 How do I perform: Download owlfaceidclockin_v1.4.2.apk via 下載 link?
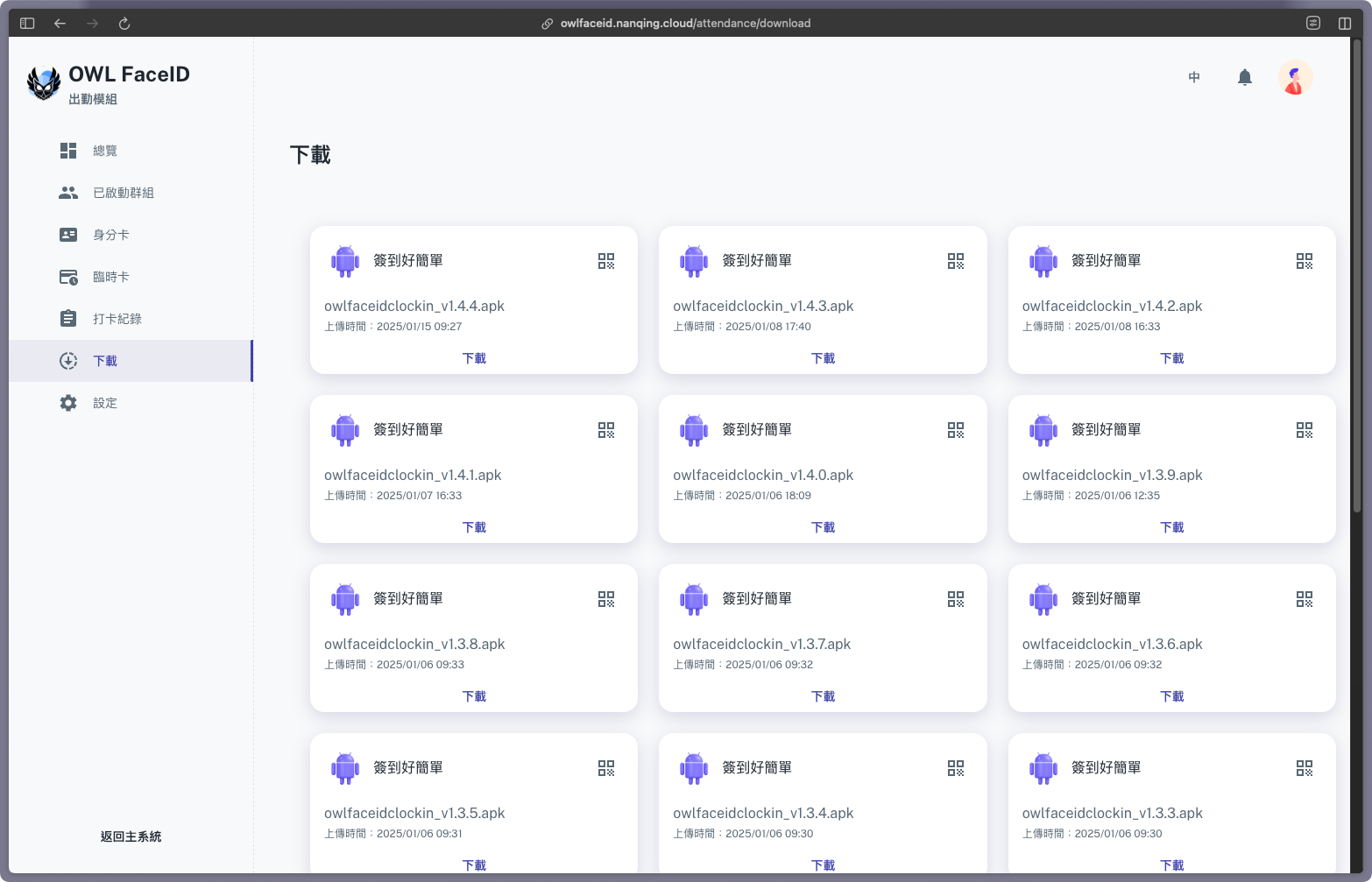(x=1171, y=358)
